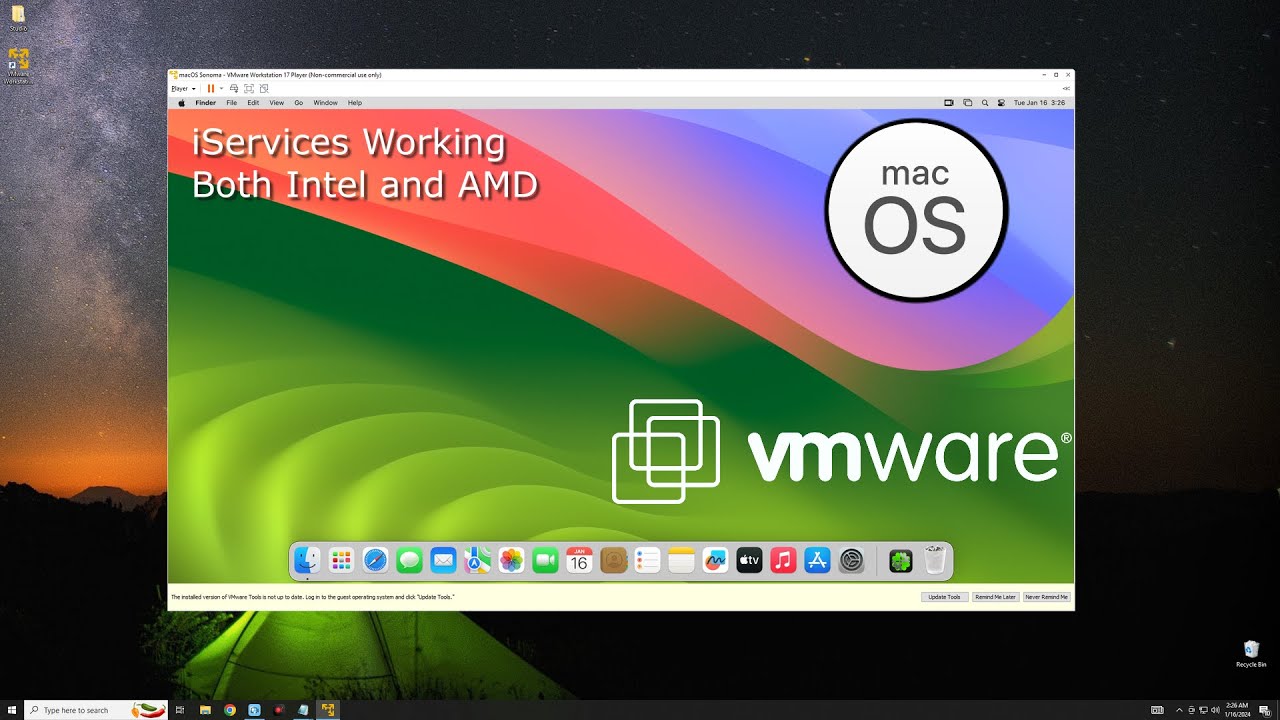The width and height of the screenshot is (1280, 720).
Task: Open Freeform app in the dock
Action: coord(715,561)
